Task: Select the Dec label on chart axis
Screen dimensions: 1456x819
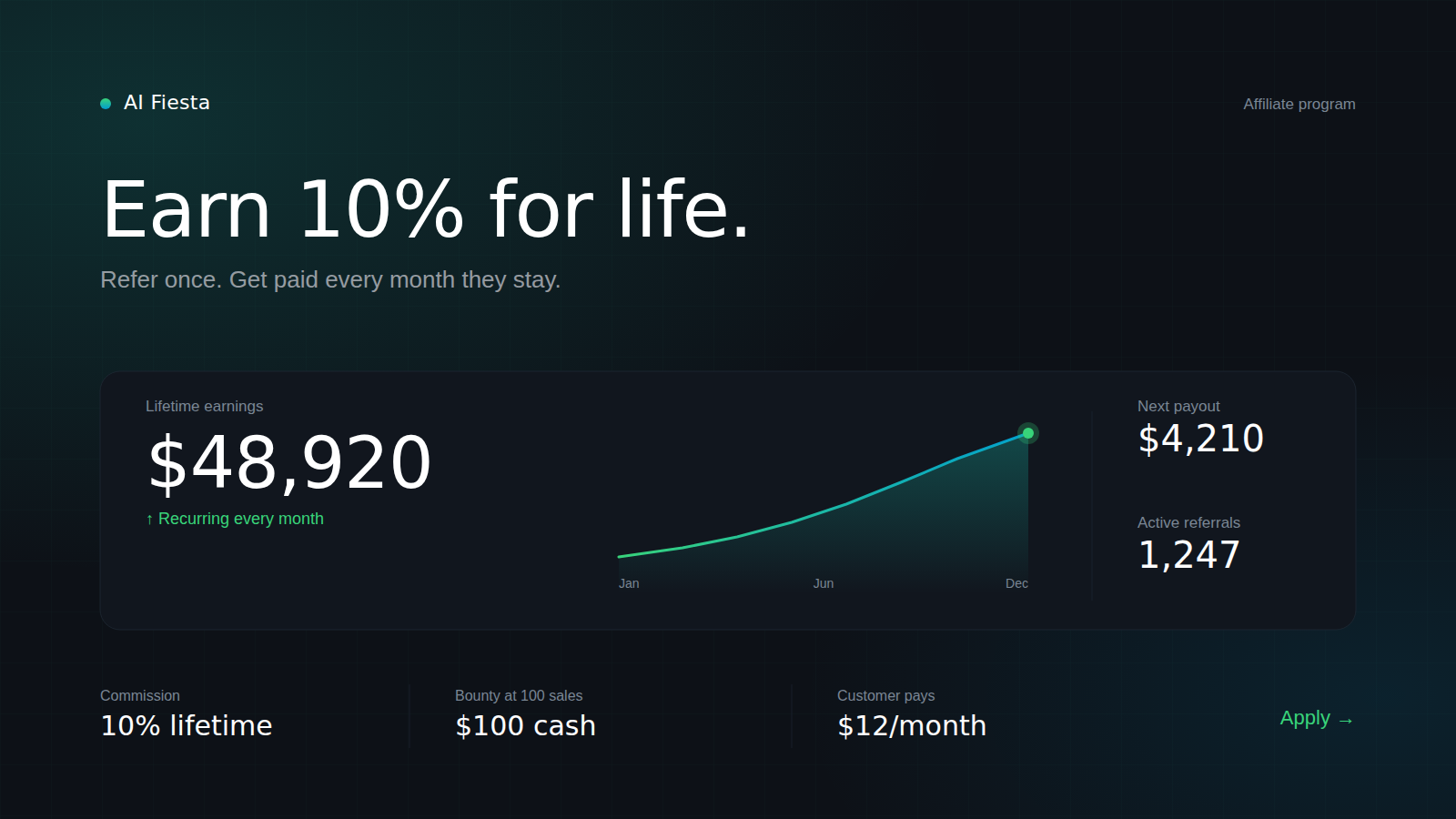Action: 1016,583
